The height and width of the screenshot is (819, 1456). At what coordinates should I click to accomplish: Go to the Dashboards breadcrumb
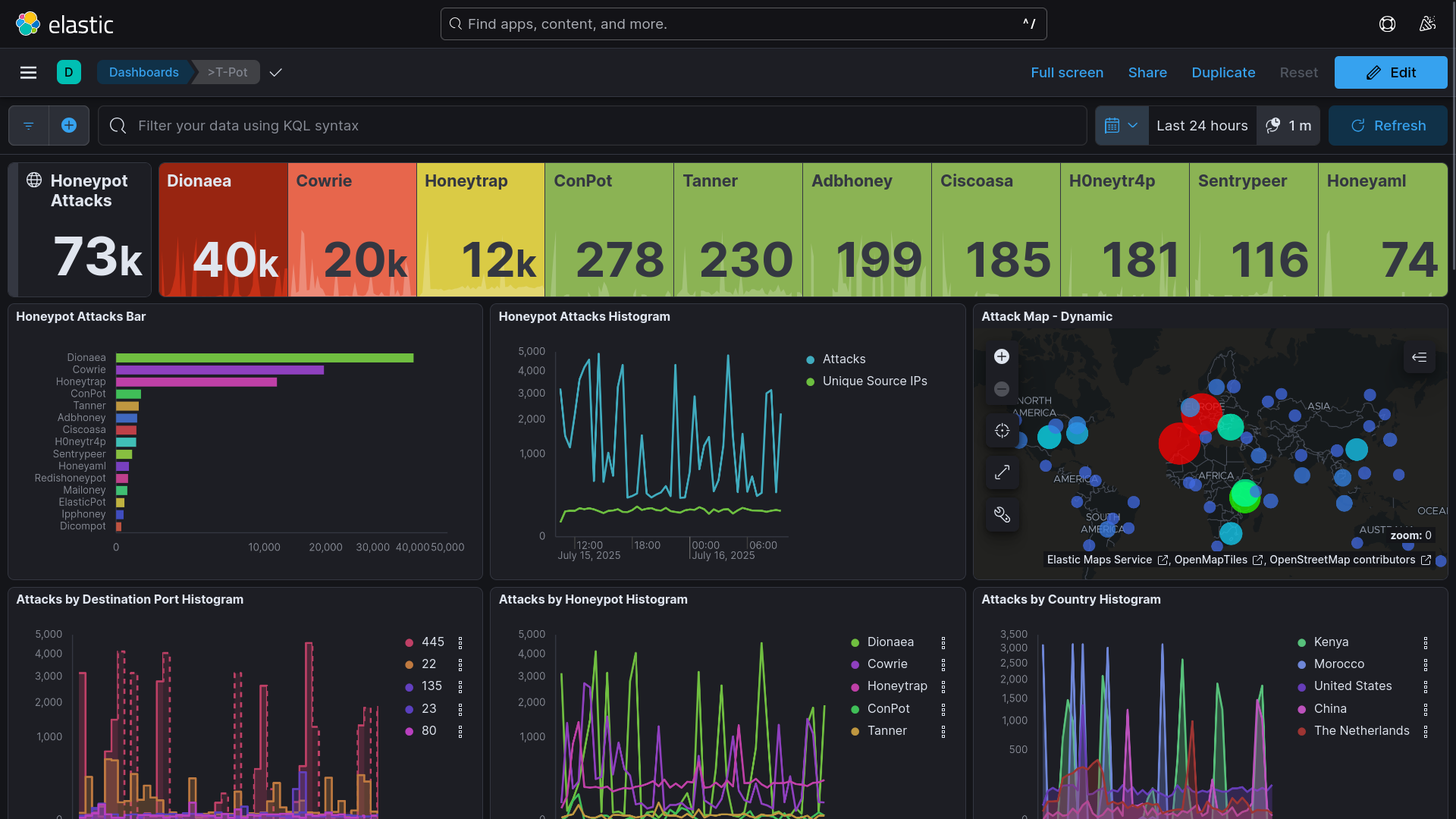click(143, 73)
